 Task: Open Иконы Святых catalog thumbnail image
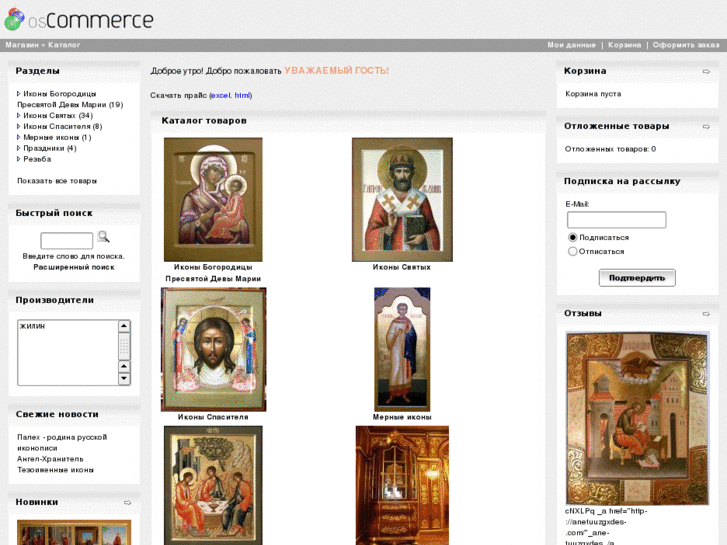click(x=402, y=199)
